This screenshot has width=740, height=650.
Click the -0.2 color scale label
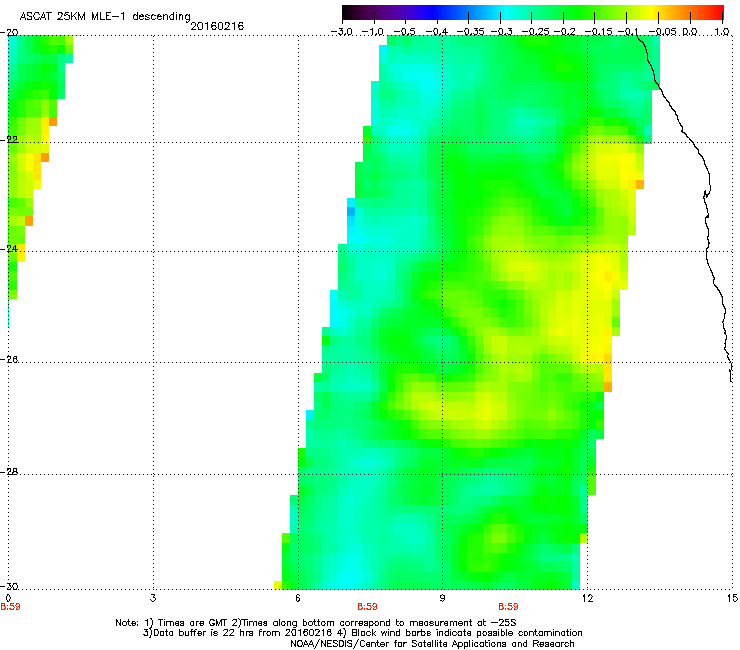565,32
